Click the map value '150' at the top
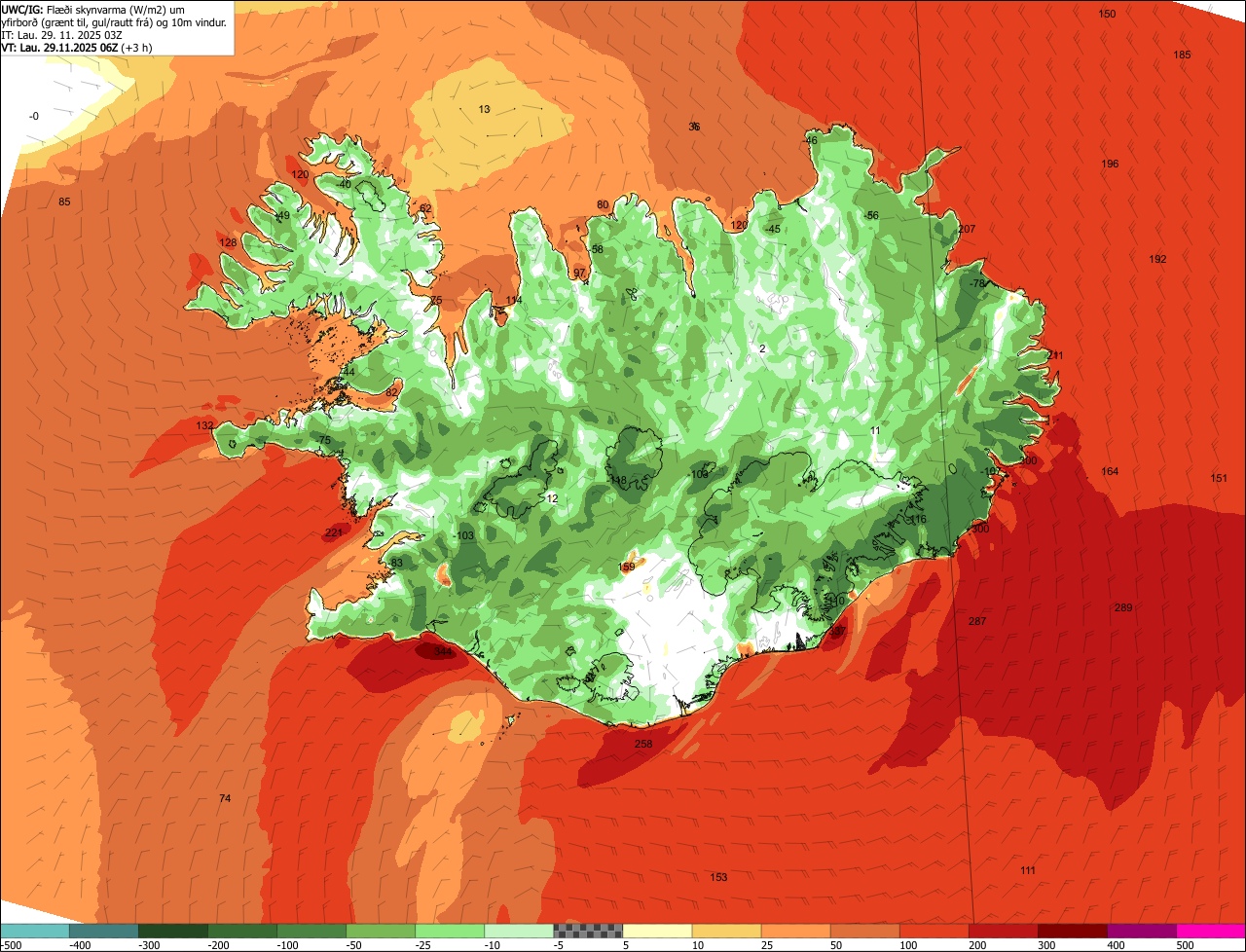Image resolution: width=1246 pixels, height=952 pixels. pyautogui.click(x=1107, y=14)
